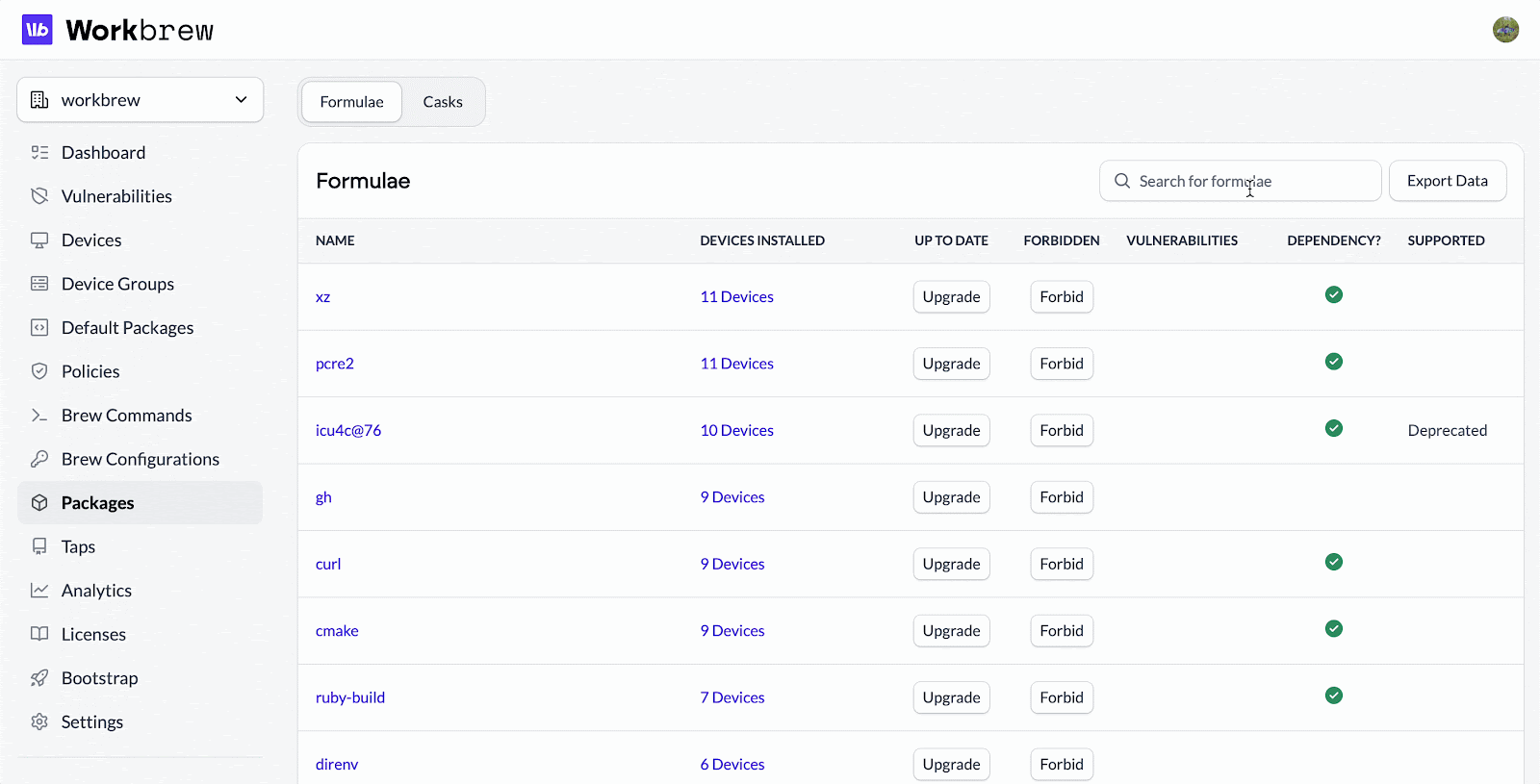
Task: Select the Formulae tab
Action: [351, 102]
